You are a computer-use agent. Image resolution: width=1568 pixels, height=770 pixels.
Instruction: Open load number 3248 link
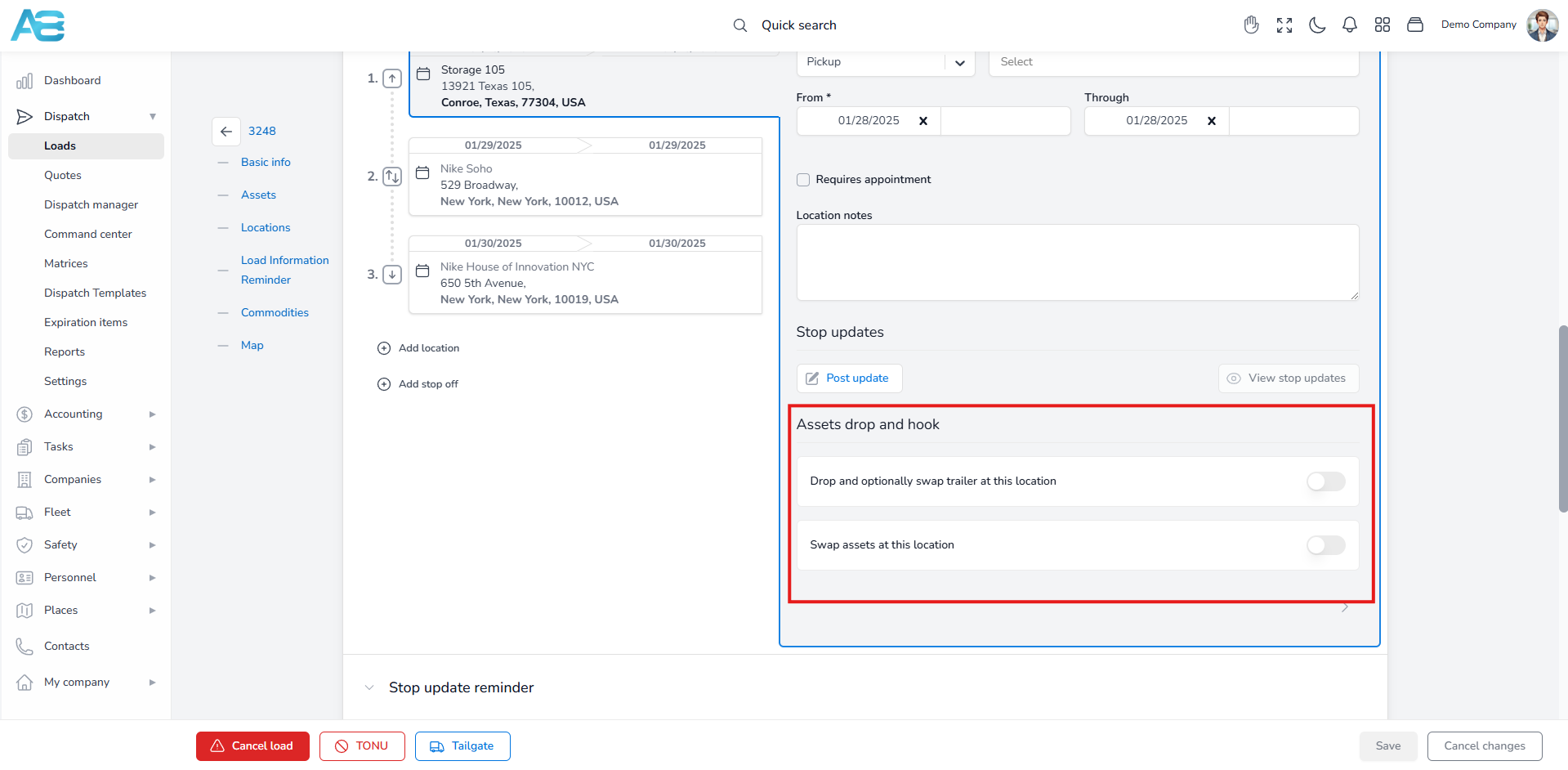262,131
